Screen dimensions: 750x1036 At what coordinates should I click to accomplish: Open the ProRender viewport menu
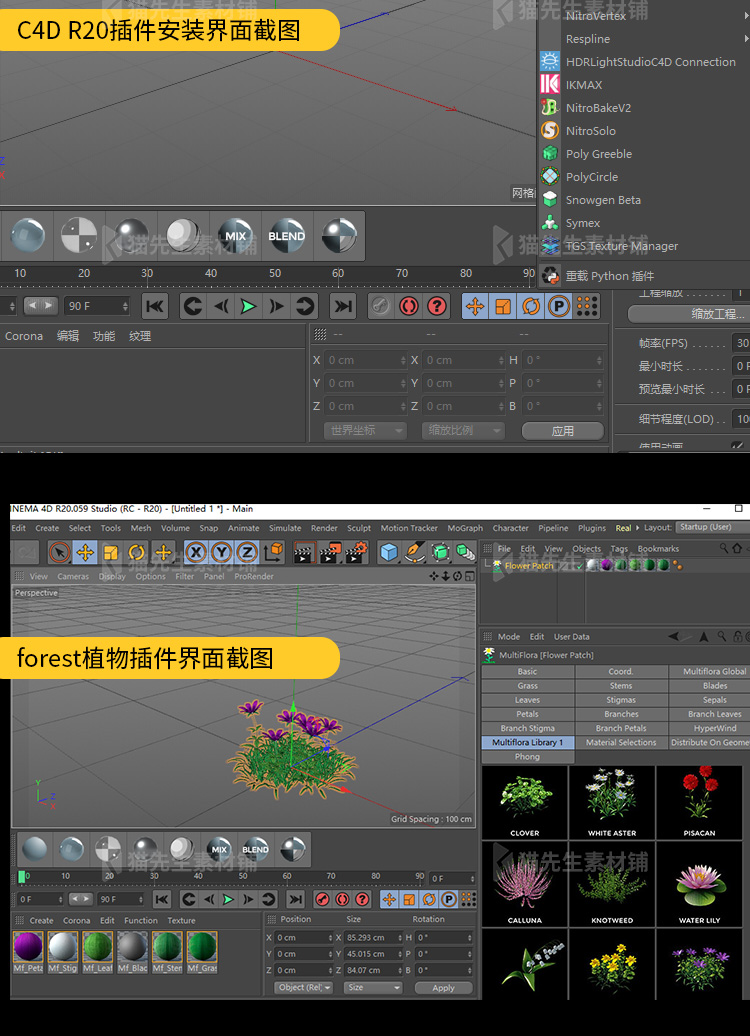click(254, 576)
